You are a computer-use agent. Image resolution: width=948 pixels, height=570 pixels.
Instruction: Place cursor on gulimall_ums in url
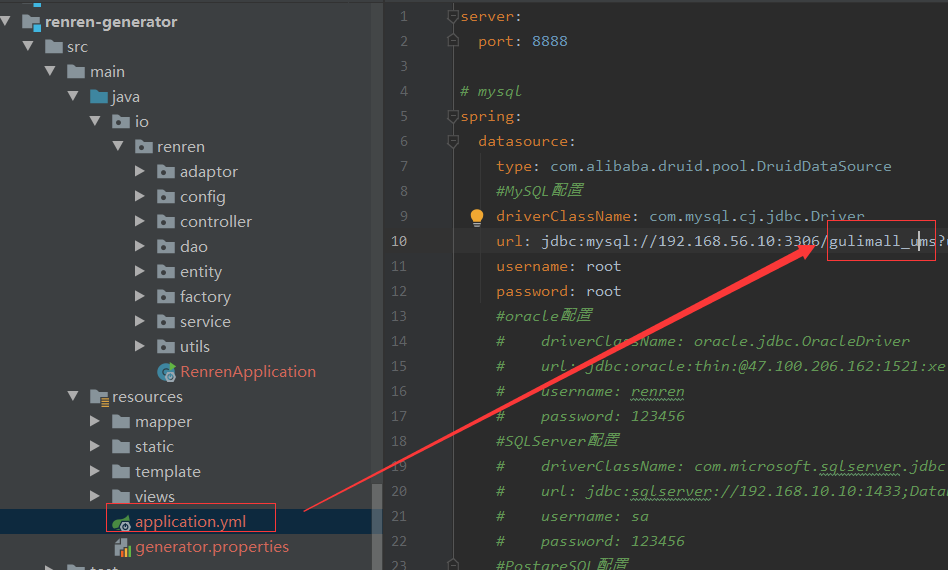(882, 241)
